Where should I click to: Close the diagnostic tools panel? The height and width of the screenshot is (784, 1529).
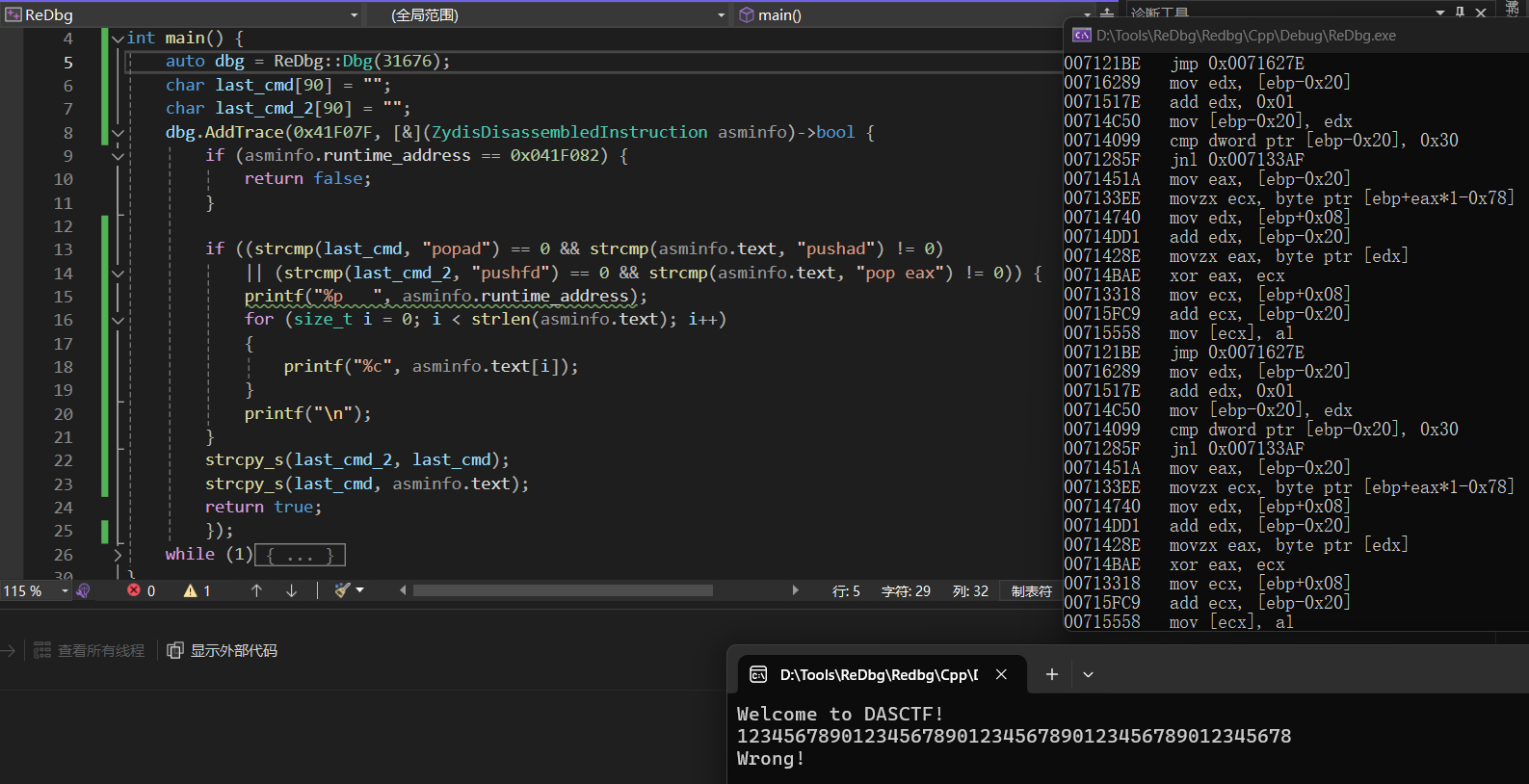[x=1481, y=13]
